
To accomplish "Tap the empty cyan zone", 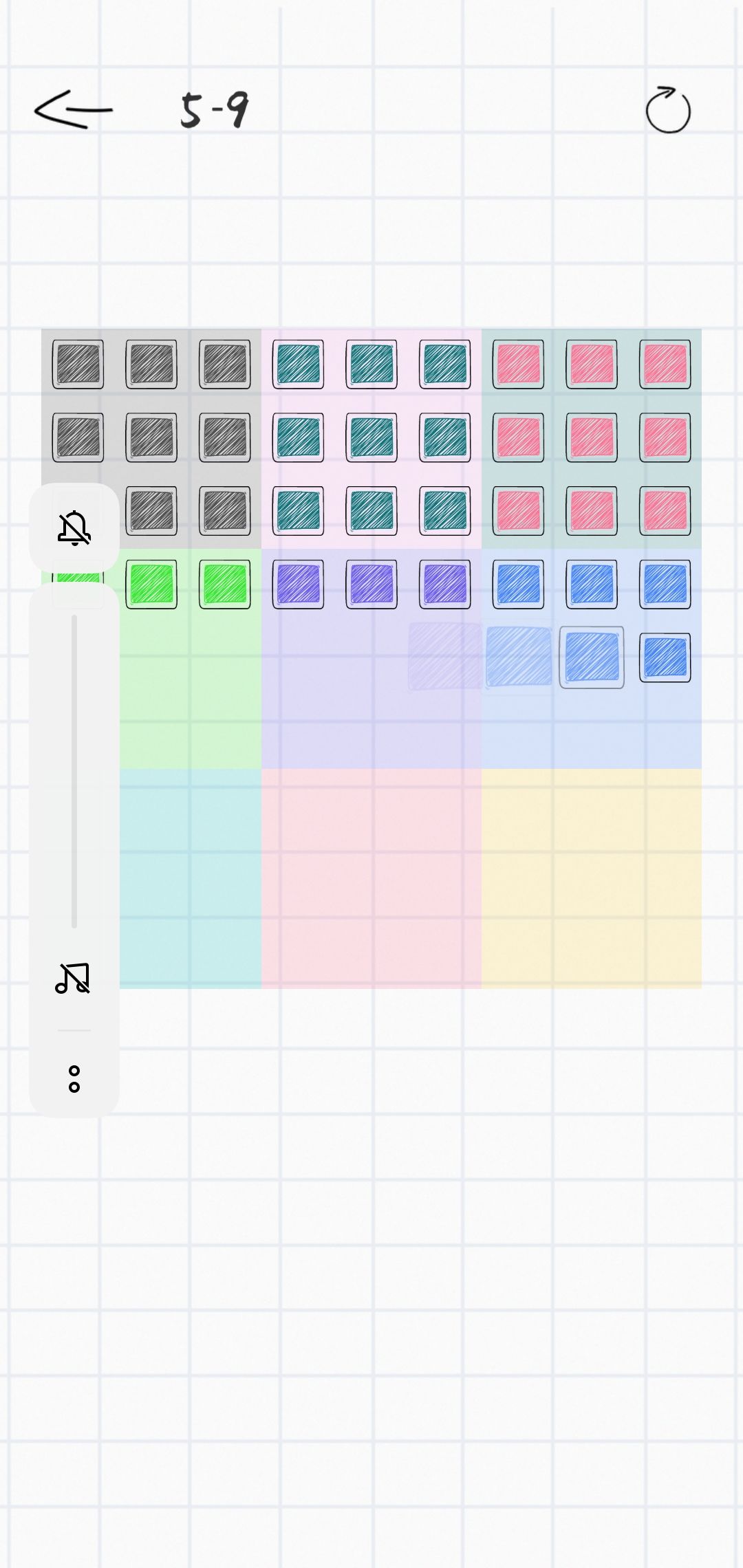I will (190, 879).
